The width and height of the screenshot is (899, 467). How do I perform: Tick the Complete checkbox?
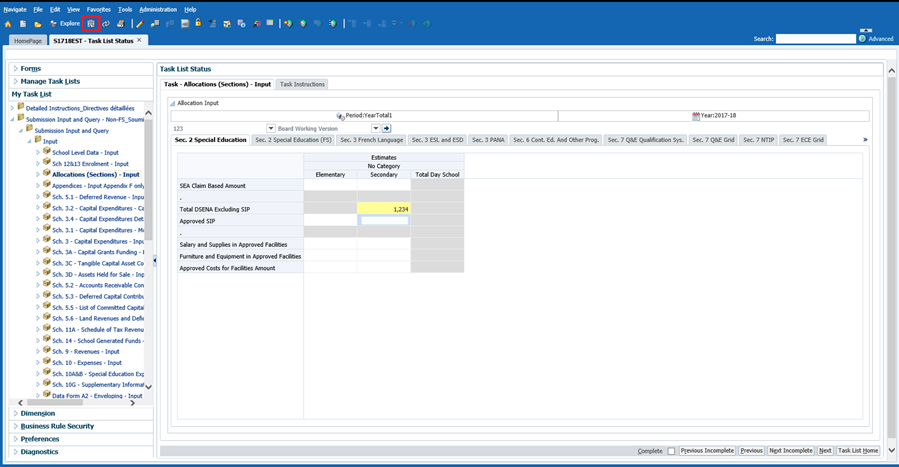671,451
